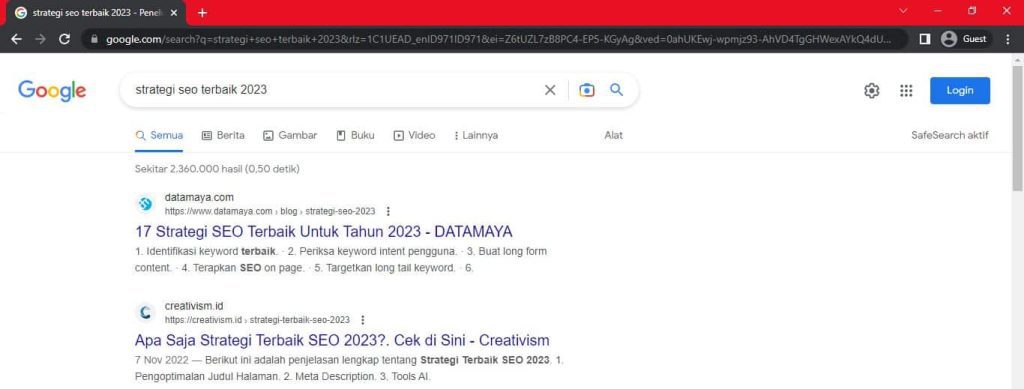This screenshot has width=1024, height=389.
Task: Clear the search box with X icon
Action: pos(550,90)
